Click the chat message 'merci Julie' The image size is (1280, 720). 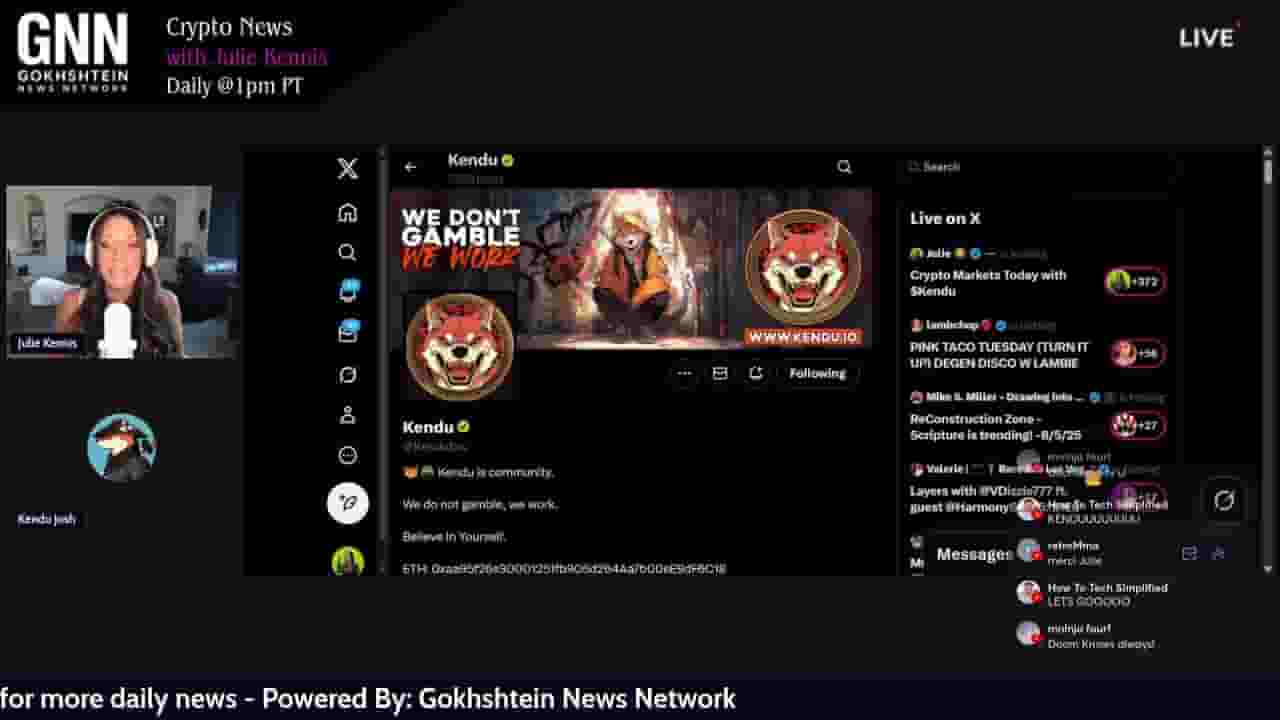pyautogui.click(x=1074, y=561)
